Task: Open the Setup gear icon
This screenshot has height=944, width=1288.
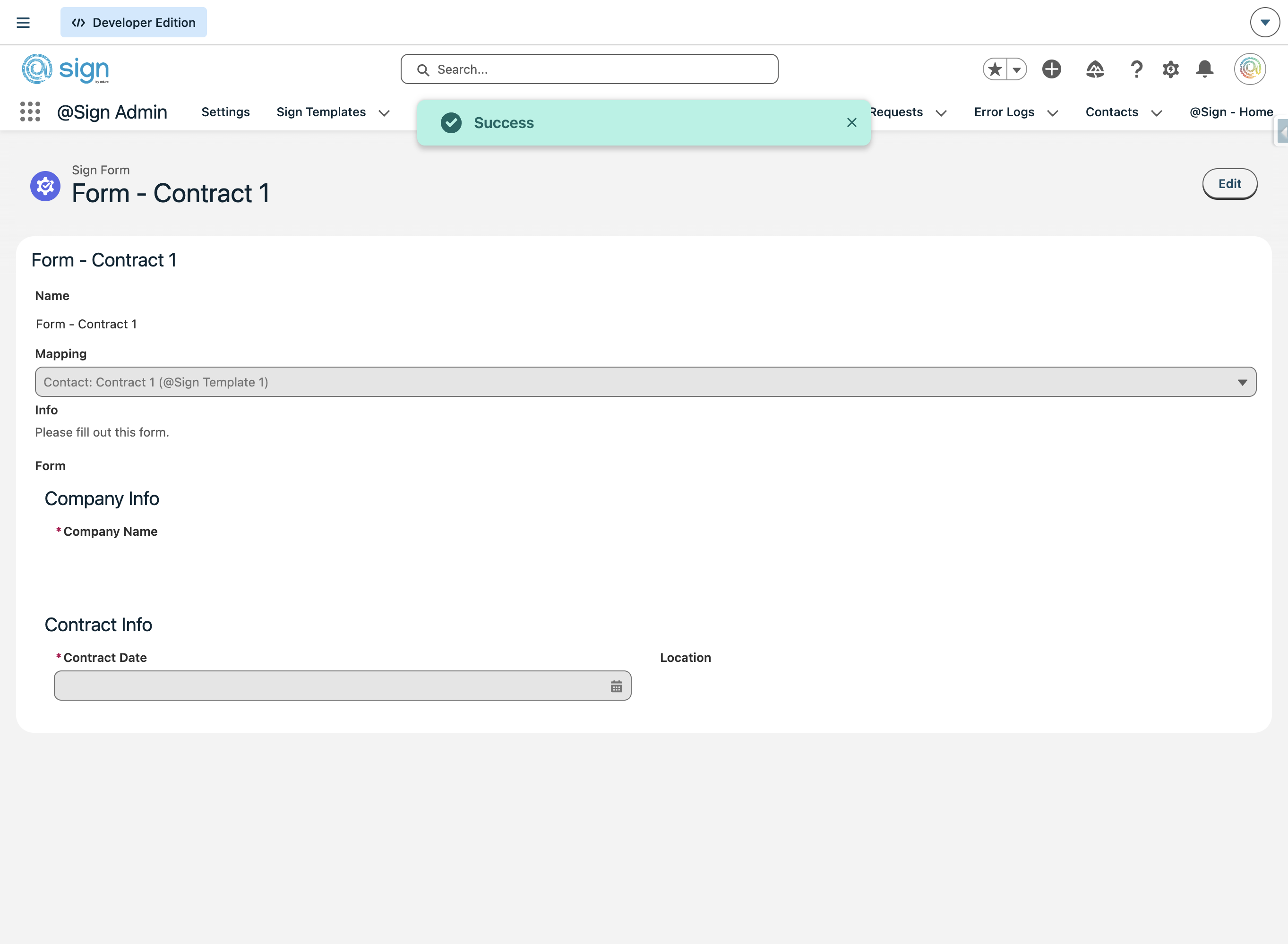Action: [x=1170, y=69]
